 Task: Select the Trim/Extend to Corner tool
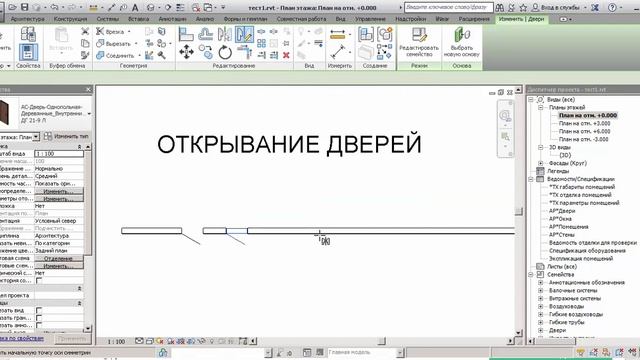click(244, 52)
